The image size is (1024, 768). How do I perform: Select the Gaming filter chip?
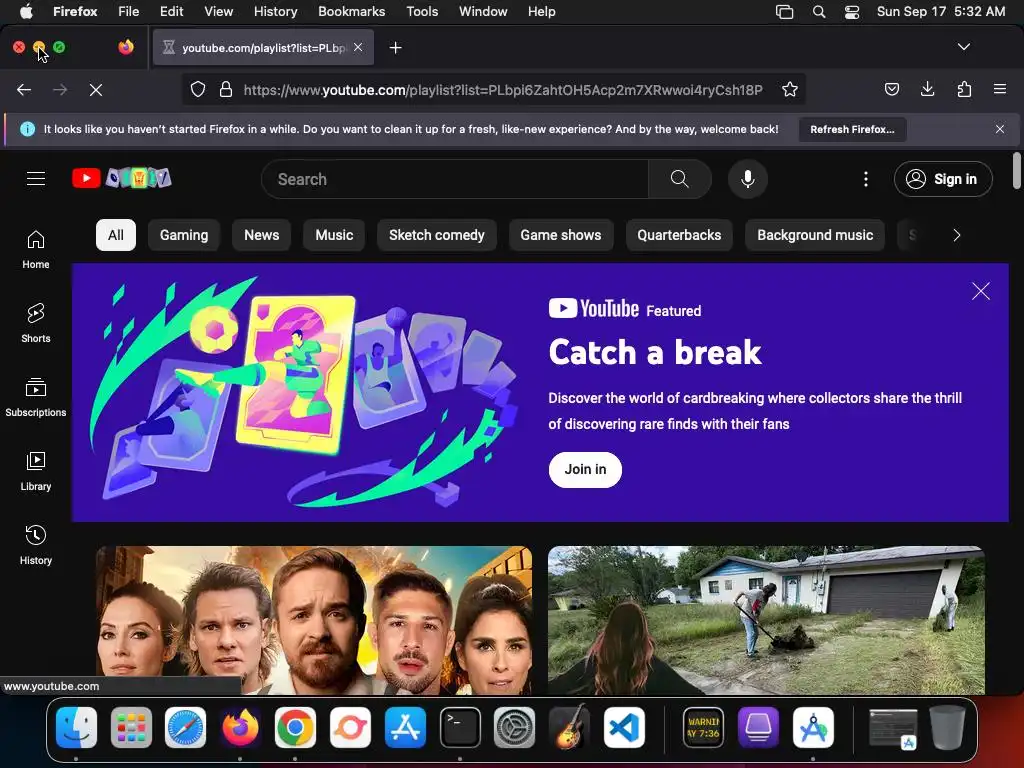184,235
